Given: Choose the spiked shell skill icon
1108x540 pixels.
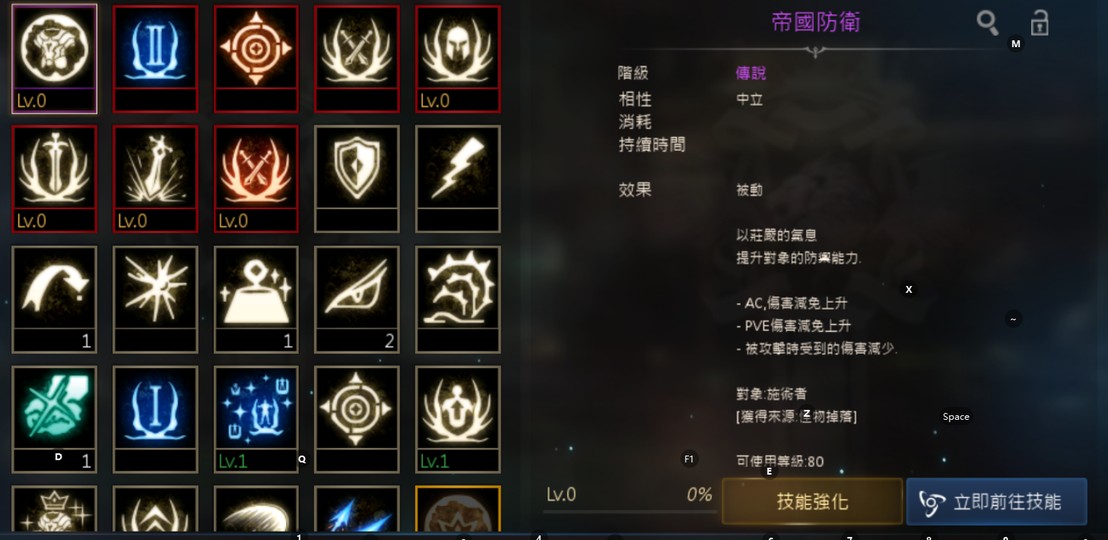Looking at the screenshot, I should (457, 299).
